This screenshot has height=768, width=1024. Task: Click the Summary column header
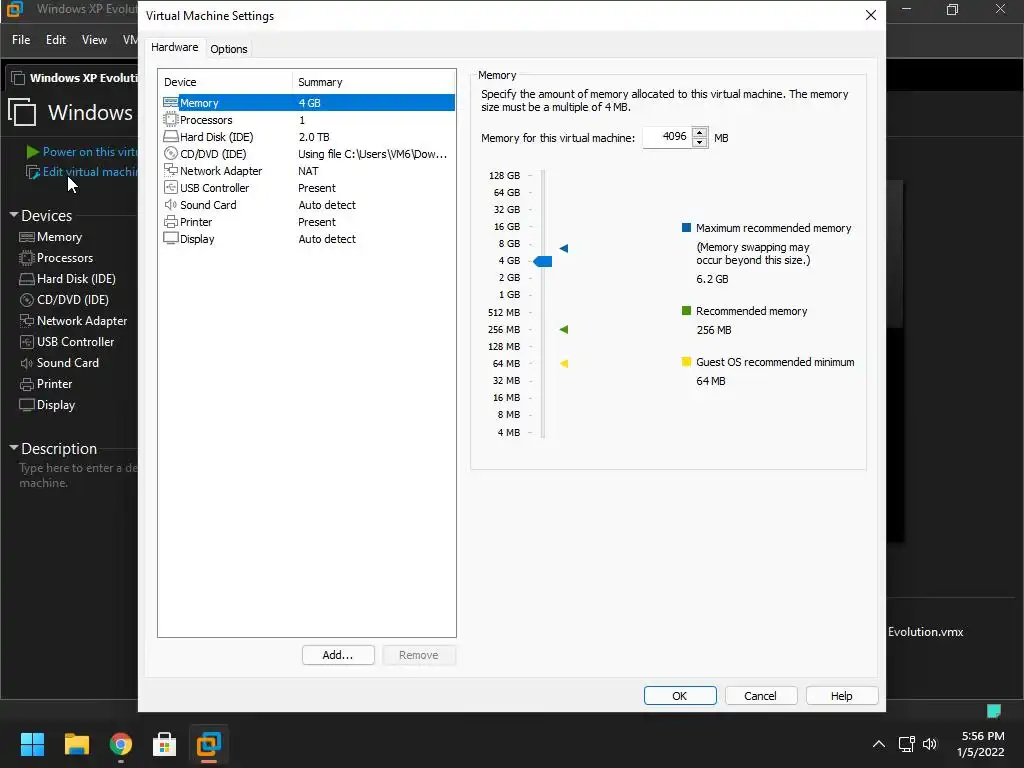point(374,82)
